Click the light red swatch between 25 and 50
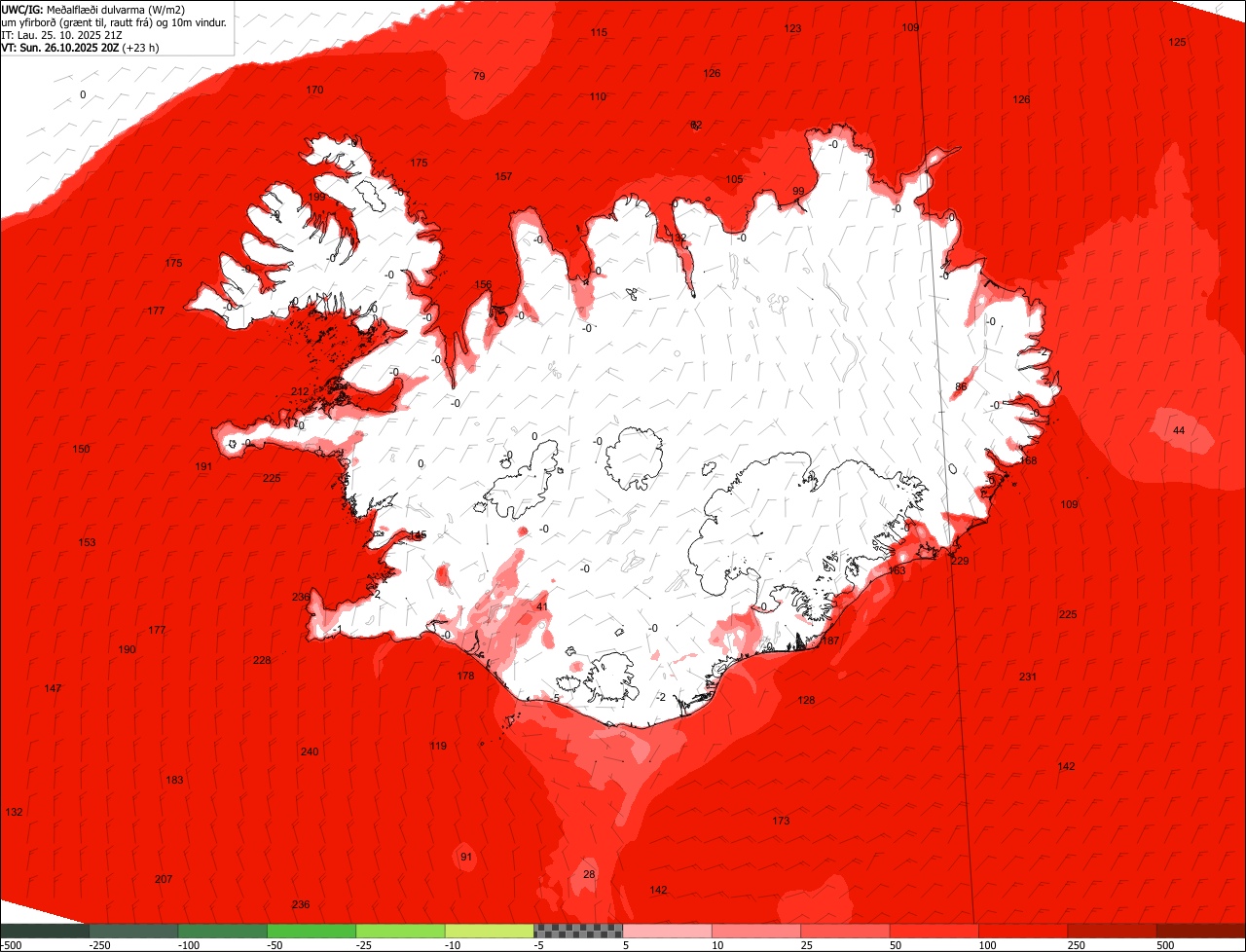Viewport: 1246px width, 952px height. click(845, 931)
